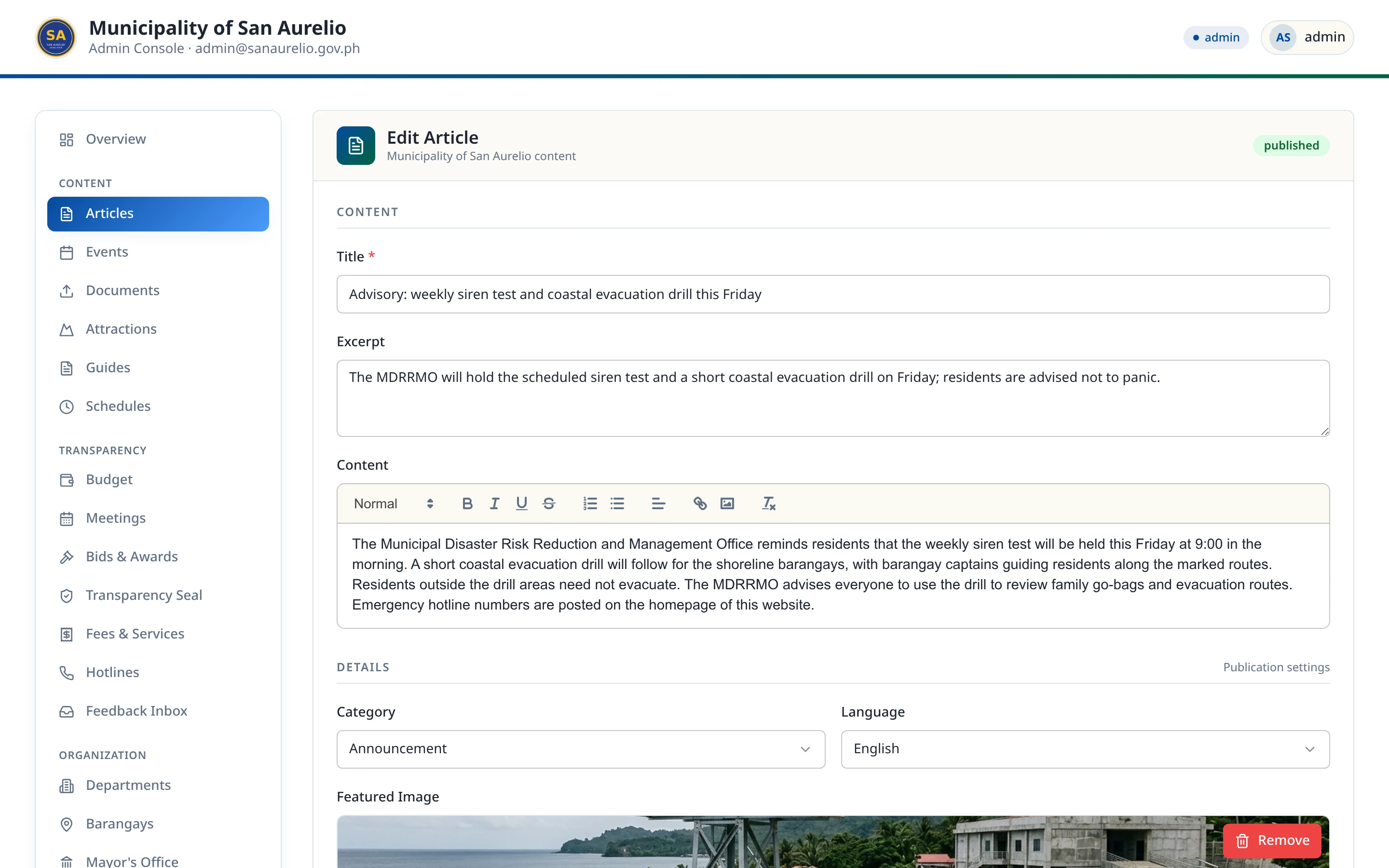The height and width of the screenshot is (868, 1389).
Task: Navigate to Attractions in sidebar
Action: tap(158, 329)
